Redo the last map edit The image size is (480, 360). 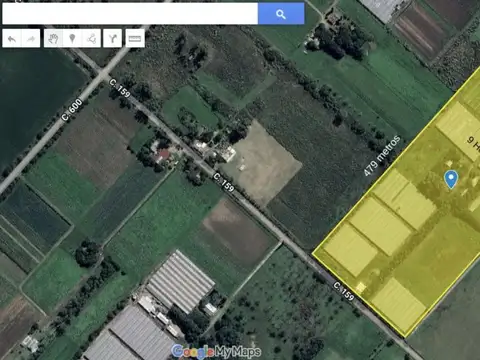[31, 39]
